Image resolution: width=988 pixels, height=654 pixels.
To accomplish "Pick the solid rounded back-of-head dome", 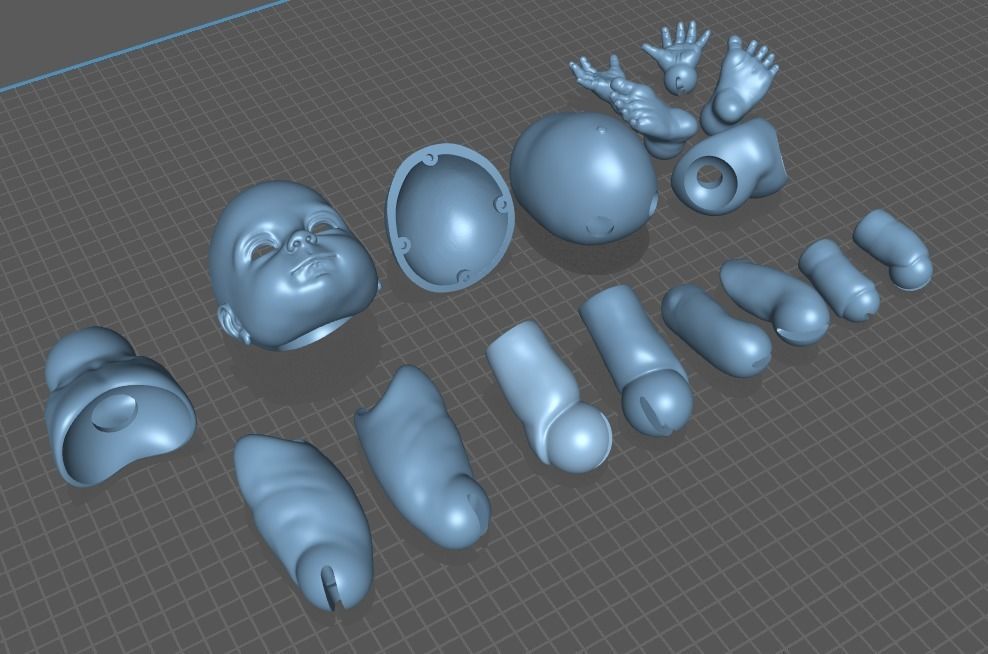I will click(583, 176).
